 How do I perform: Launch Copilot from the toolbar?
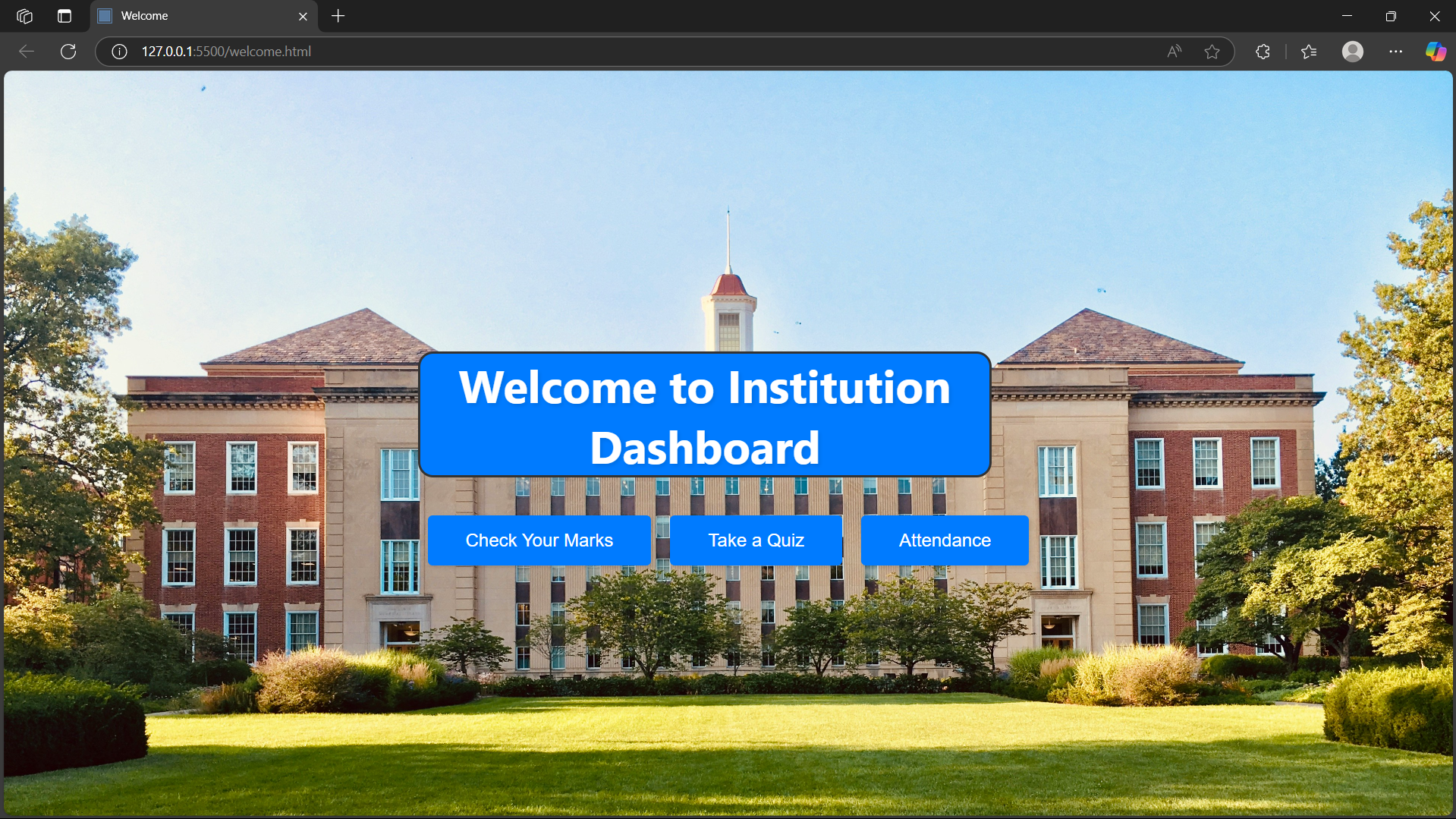(1435, 52)
